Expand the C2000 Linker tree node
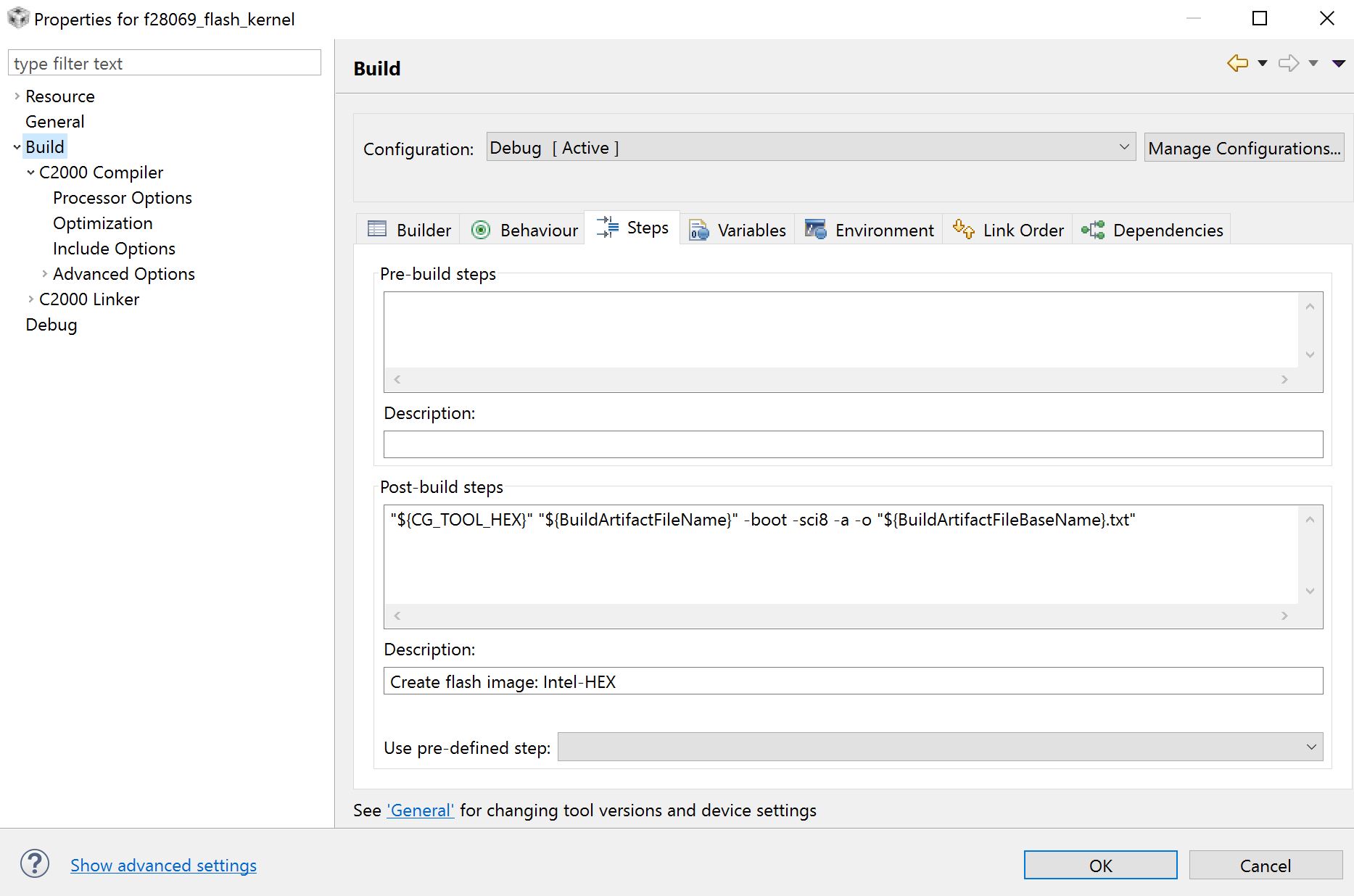Screen dimensions: 1354x896 pyautogui.click(x=30, y=299)
